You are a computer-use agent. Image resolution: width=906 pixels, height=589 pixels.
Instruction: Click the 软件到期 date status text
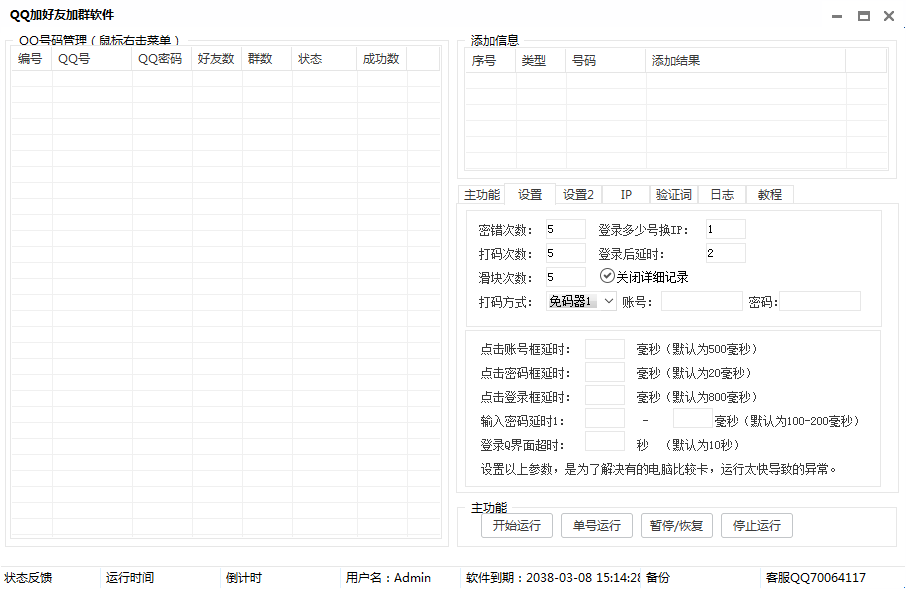click(553, 577)
